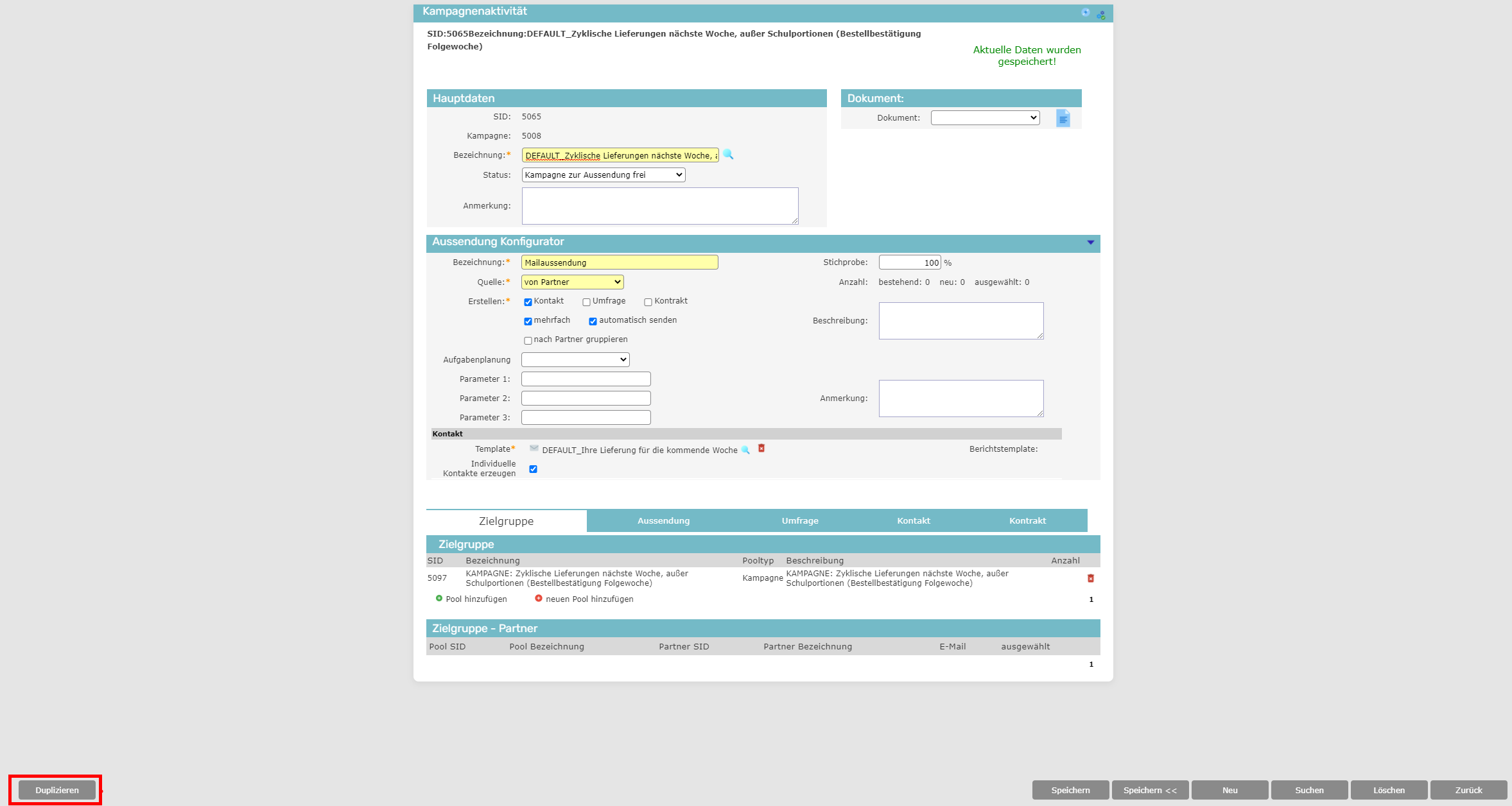Collapse Aussendung Konfigurator with blue arrow
This screenshot has width=1512, height=806.
point(1090,242)
